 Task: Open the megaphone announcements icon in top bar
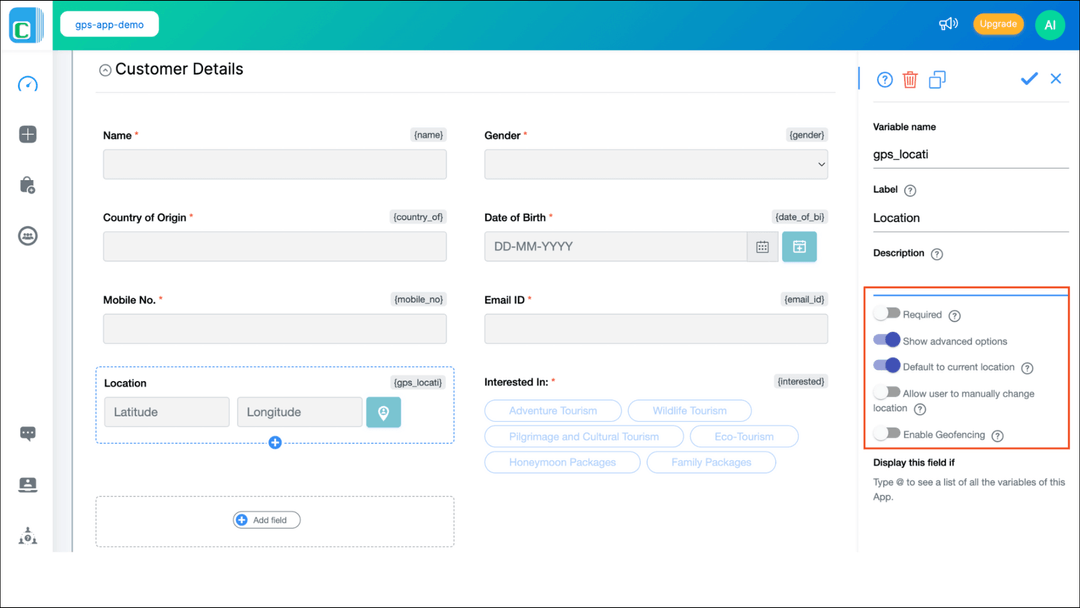point(948,23)
